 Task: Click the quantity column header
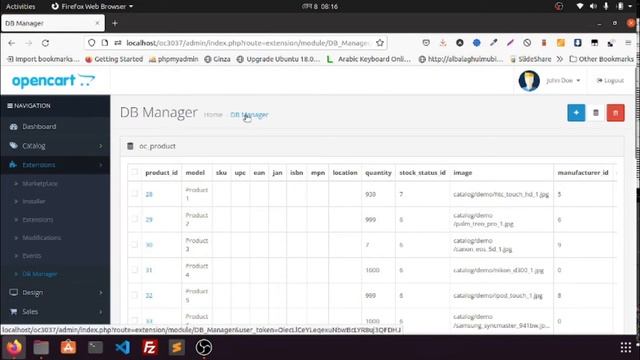(378, 173)
